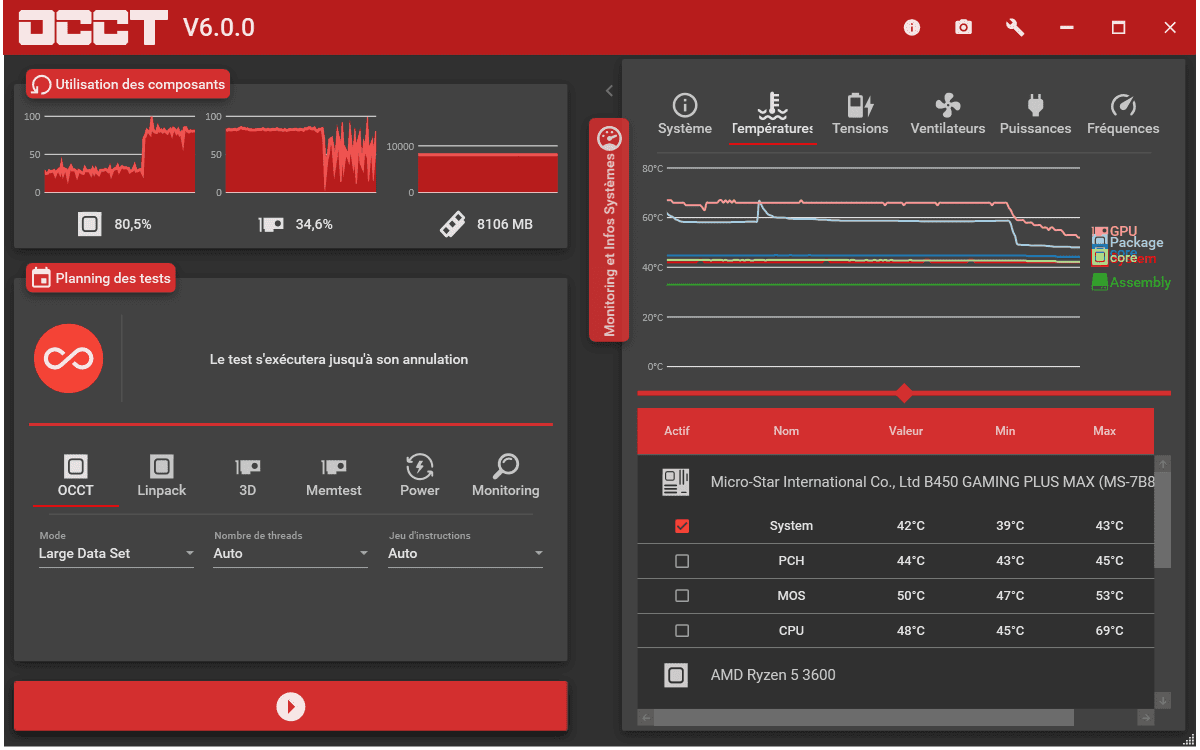This screenshot has width=1200, height=750.
Task: Click the Utilisation des composants header
Action: pyautogui.click(x=129, y=85)
